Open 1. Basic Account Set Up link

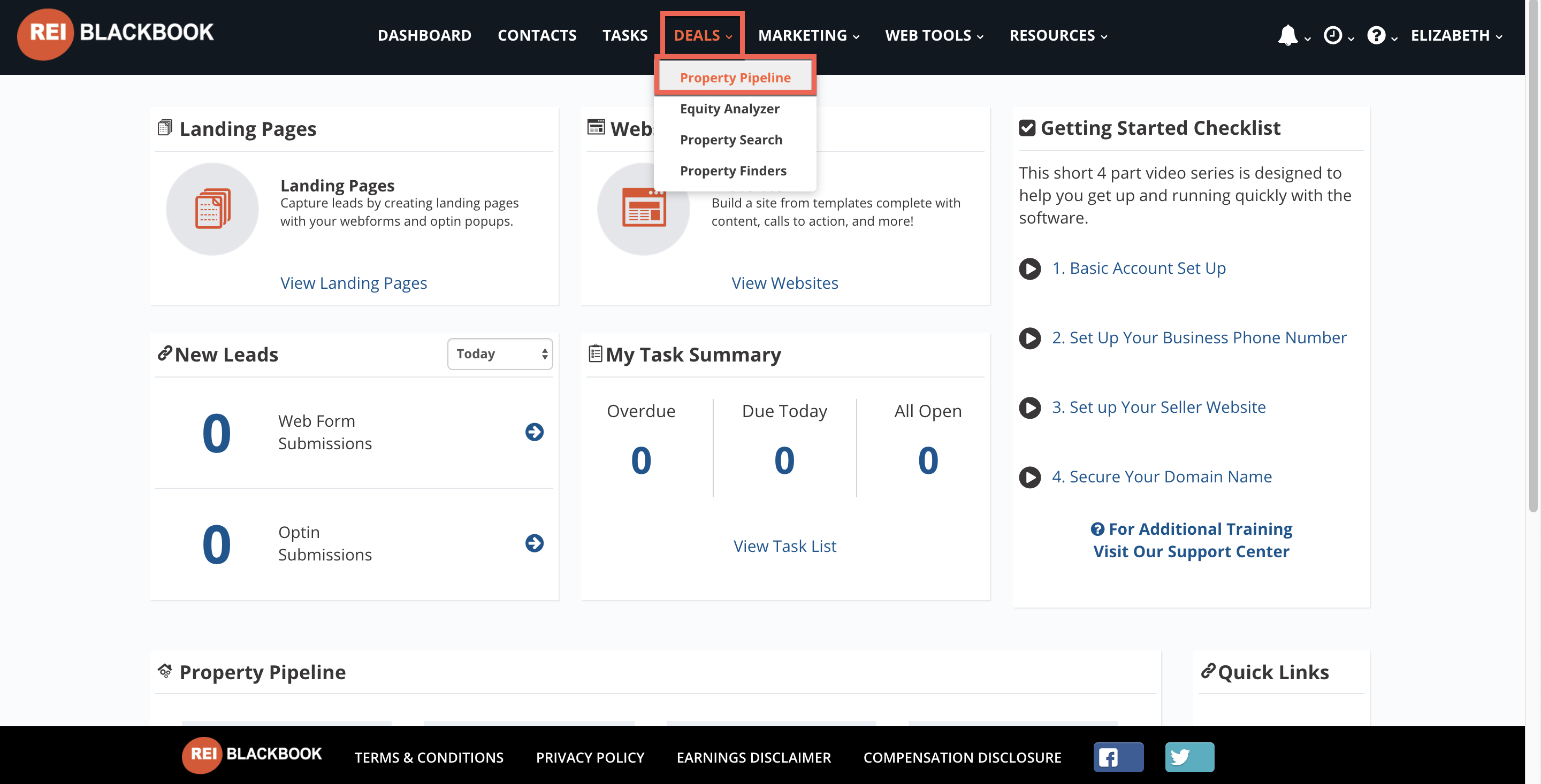(x=1139, y=268)
